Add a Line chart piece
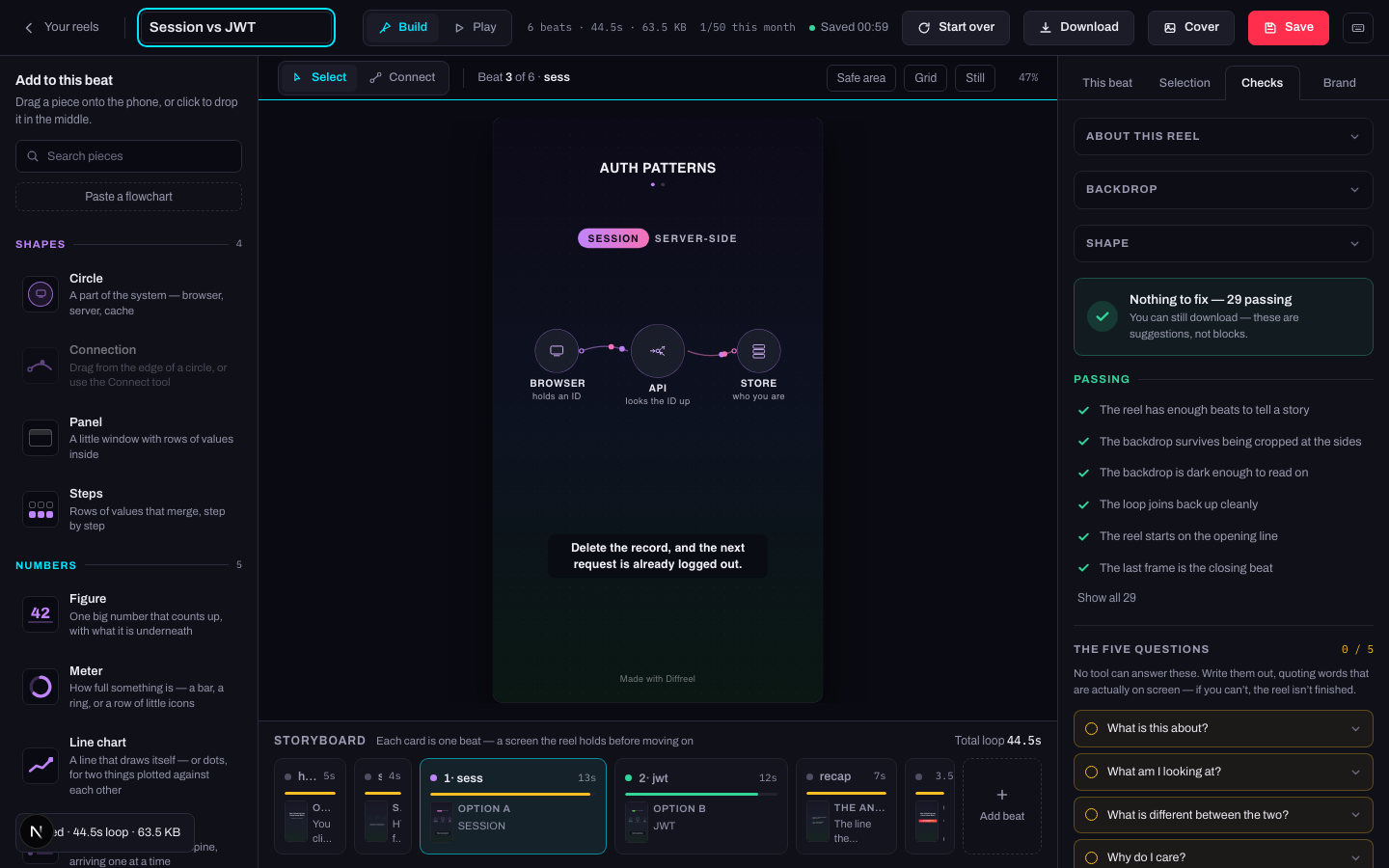This screenshot has width=1389, height=868. (x=129, y=766)
